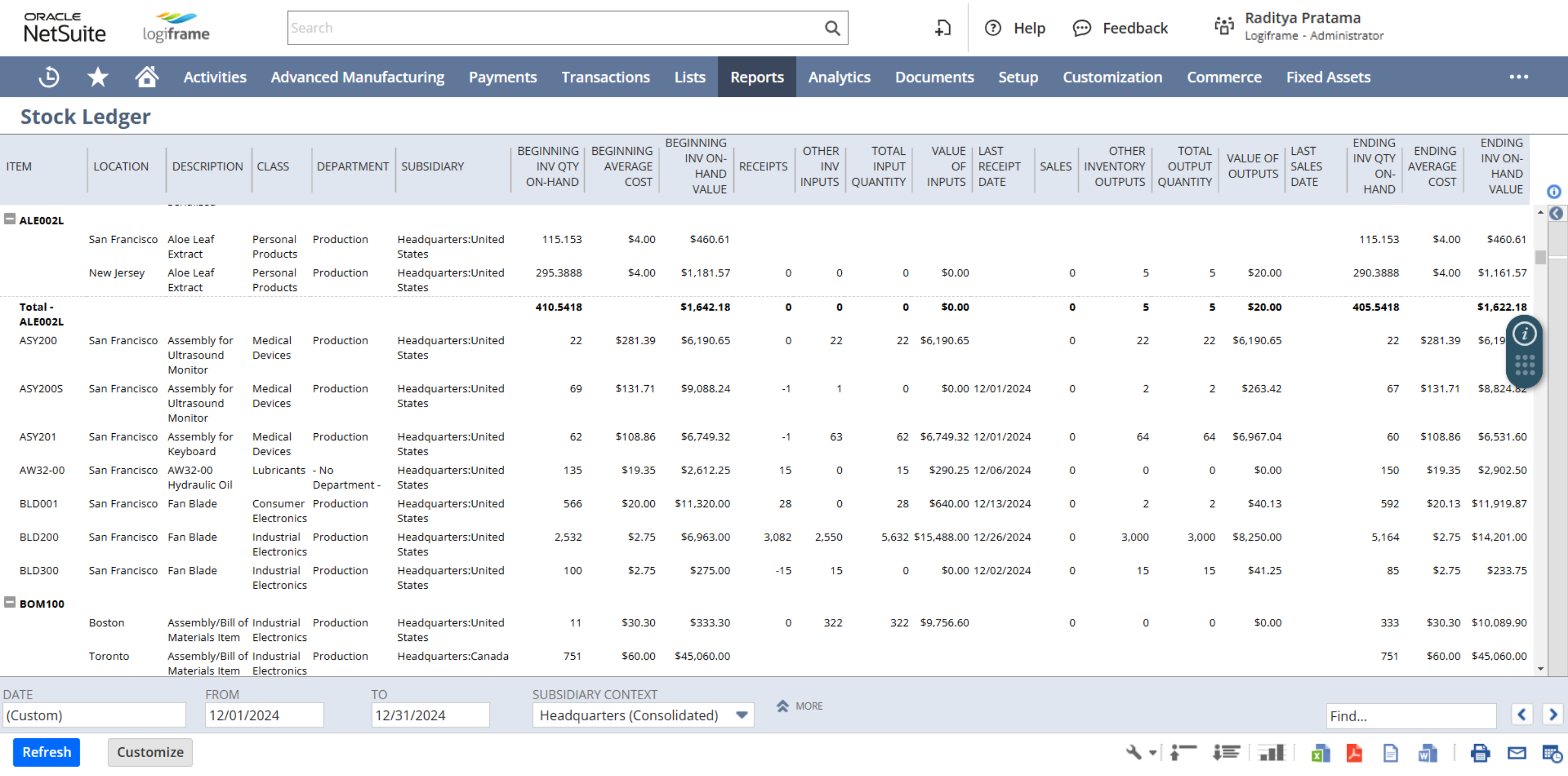Open the Transactions menu

click(x=605, y=77)
